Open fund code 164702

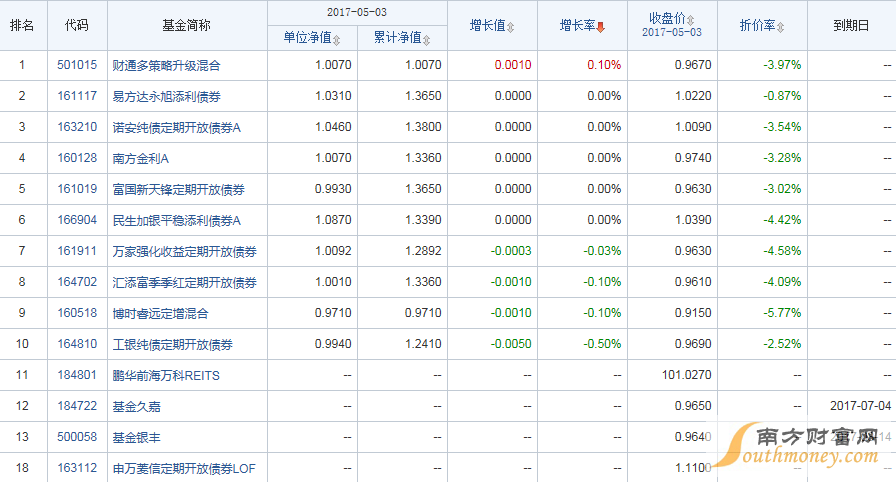[77, 282]
